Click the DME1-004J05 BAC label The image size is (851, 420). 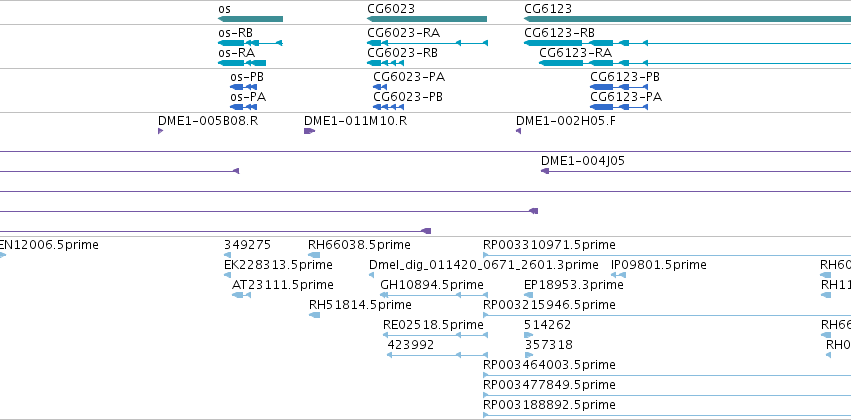[583, 161]
